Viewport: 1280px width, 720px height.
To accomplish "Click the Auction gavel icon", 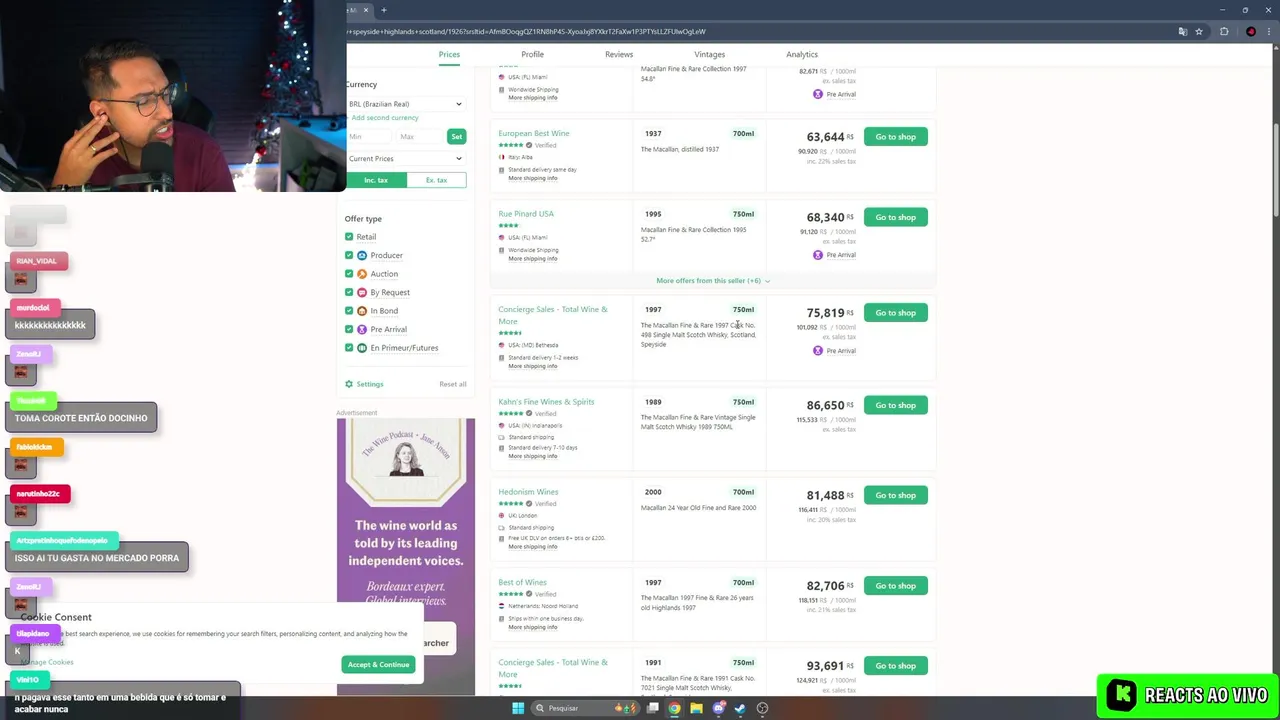I will coord(362,273).
